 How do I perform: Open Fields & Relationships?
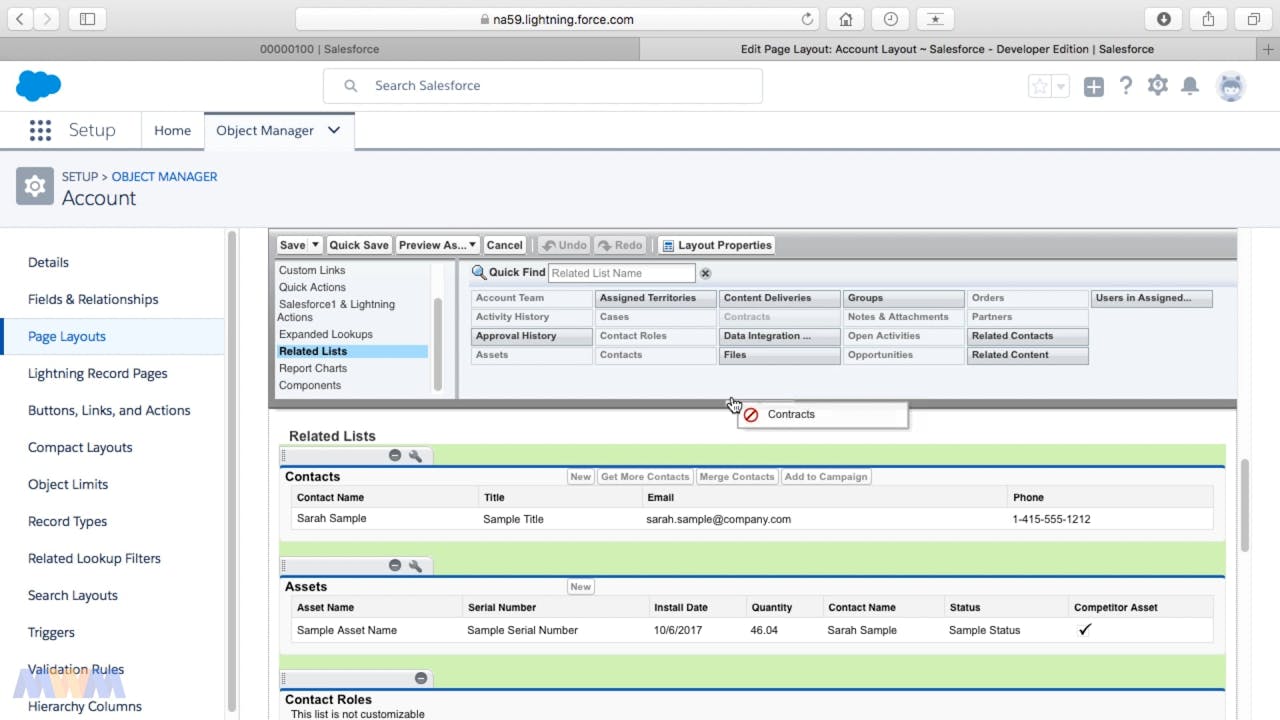93,299
